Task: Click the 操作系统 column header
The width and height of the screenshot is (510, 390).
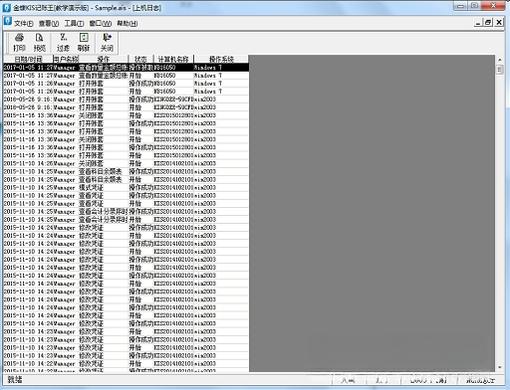Action: click(221, 59)
